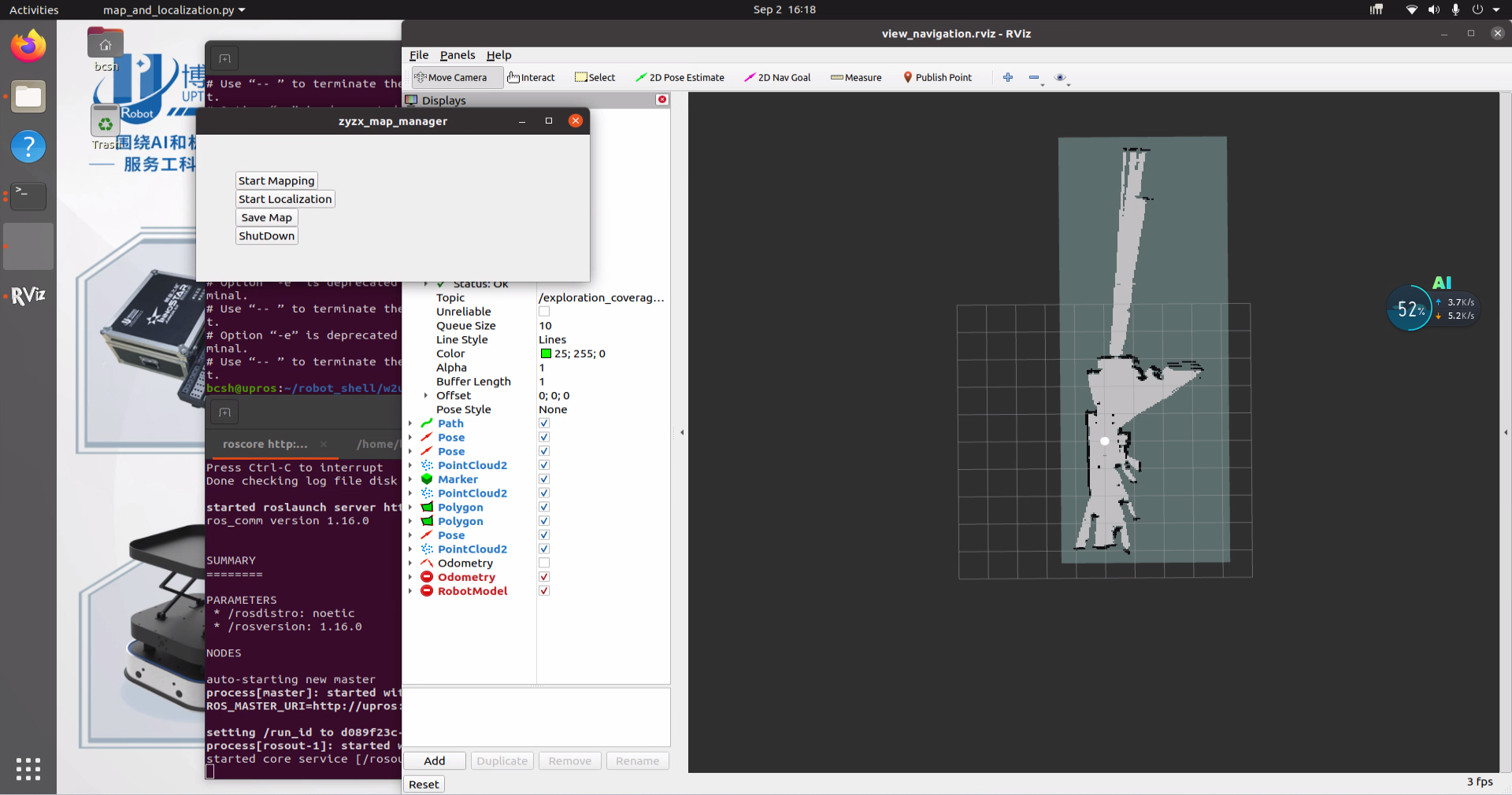Screen dimensions: 1512x795
Task: Expand the RobotModel display tree item
Action: pyautogui.click(x=410, y=591)
